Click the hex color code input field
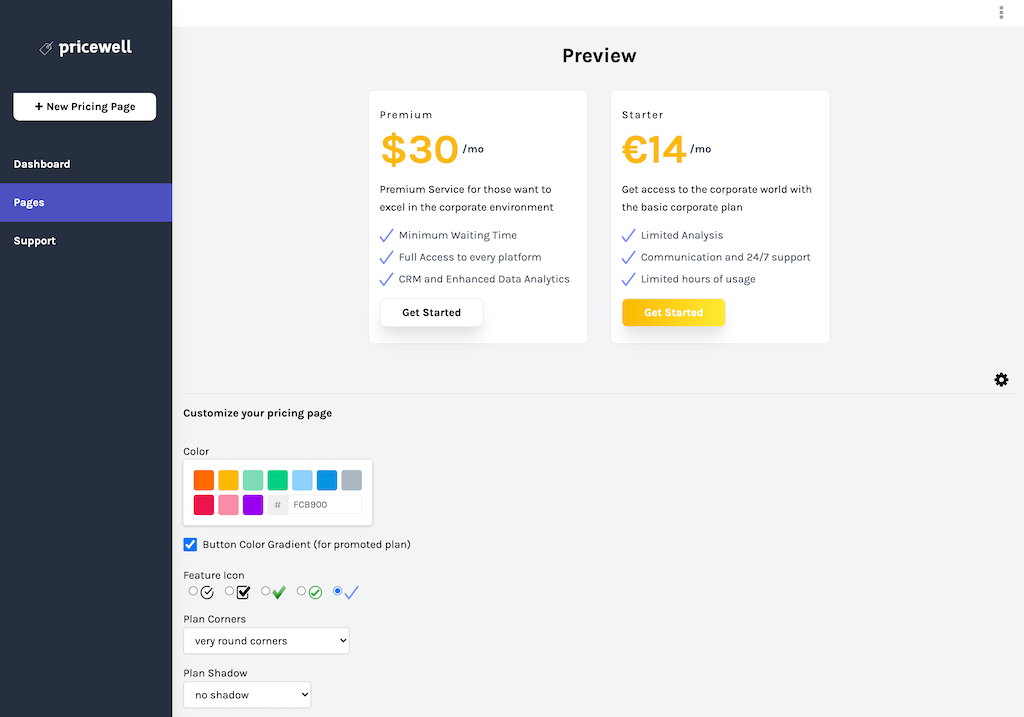1024x717 pixels. (x=325, y=505)
